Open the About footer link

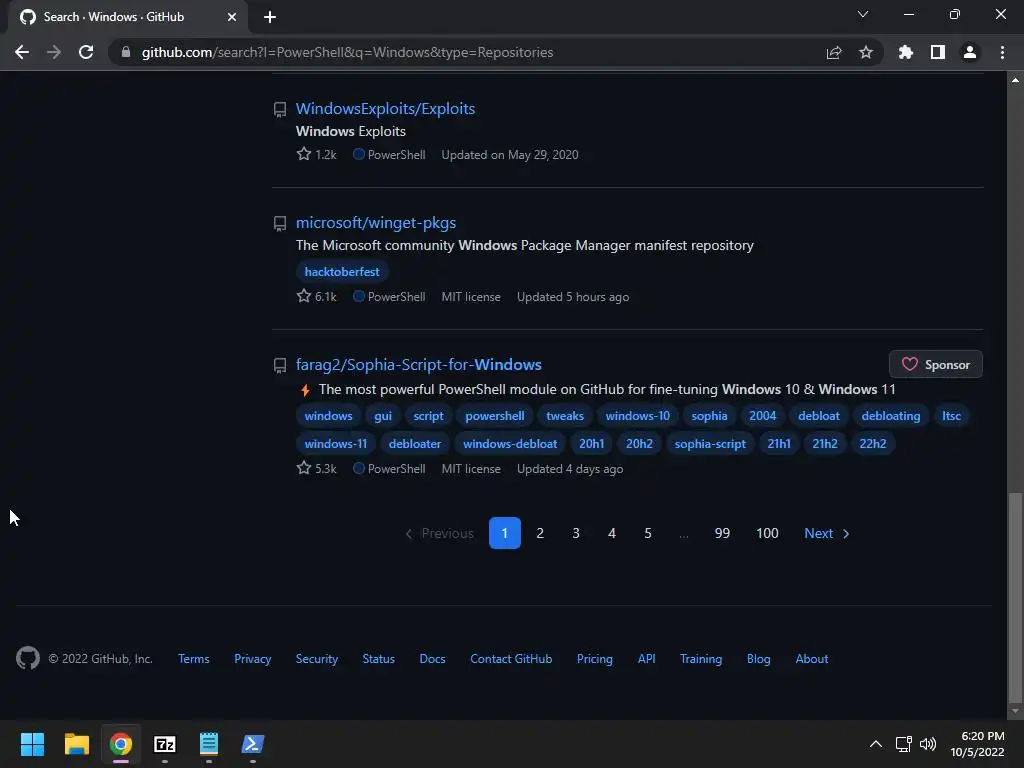812,658
